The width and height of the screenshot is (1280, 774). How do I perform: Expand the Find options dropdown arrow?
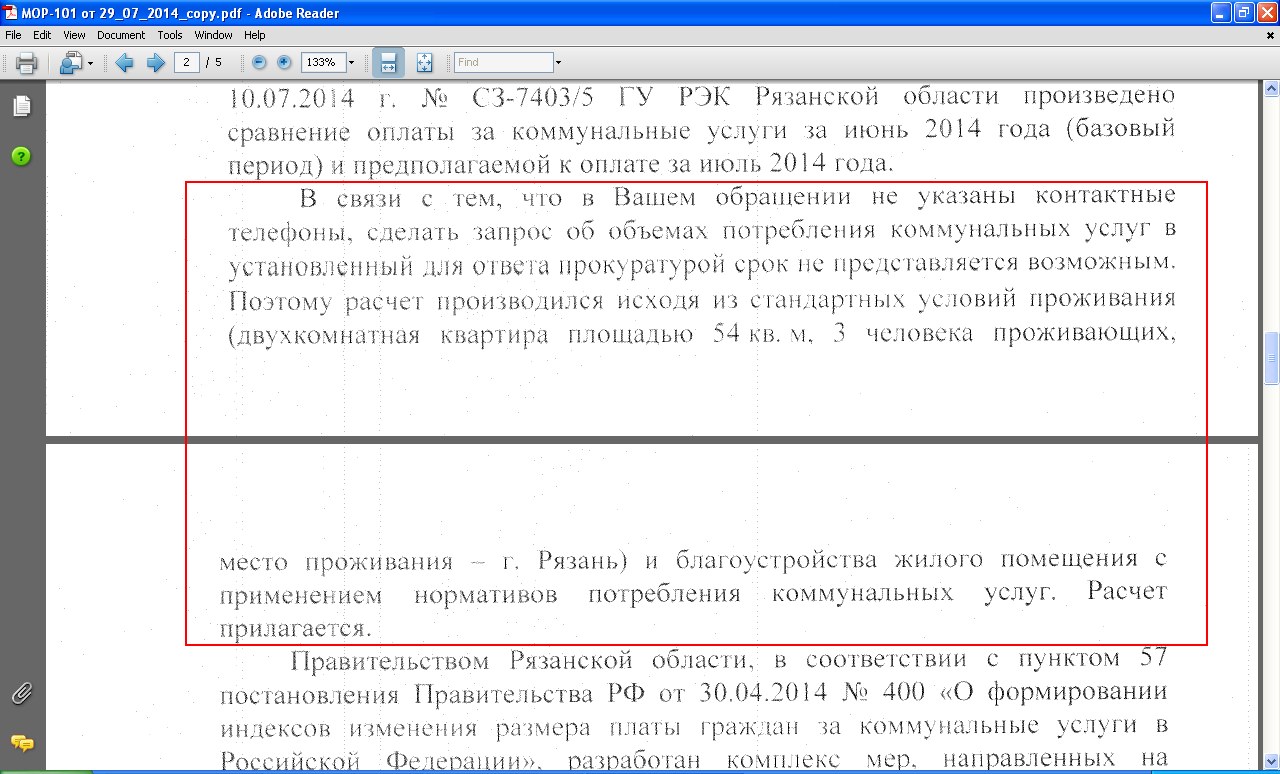pos(558,63)
